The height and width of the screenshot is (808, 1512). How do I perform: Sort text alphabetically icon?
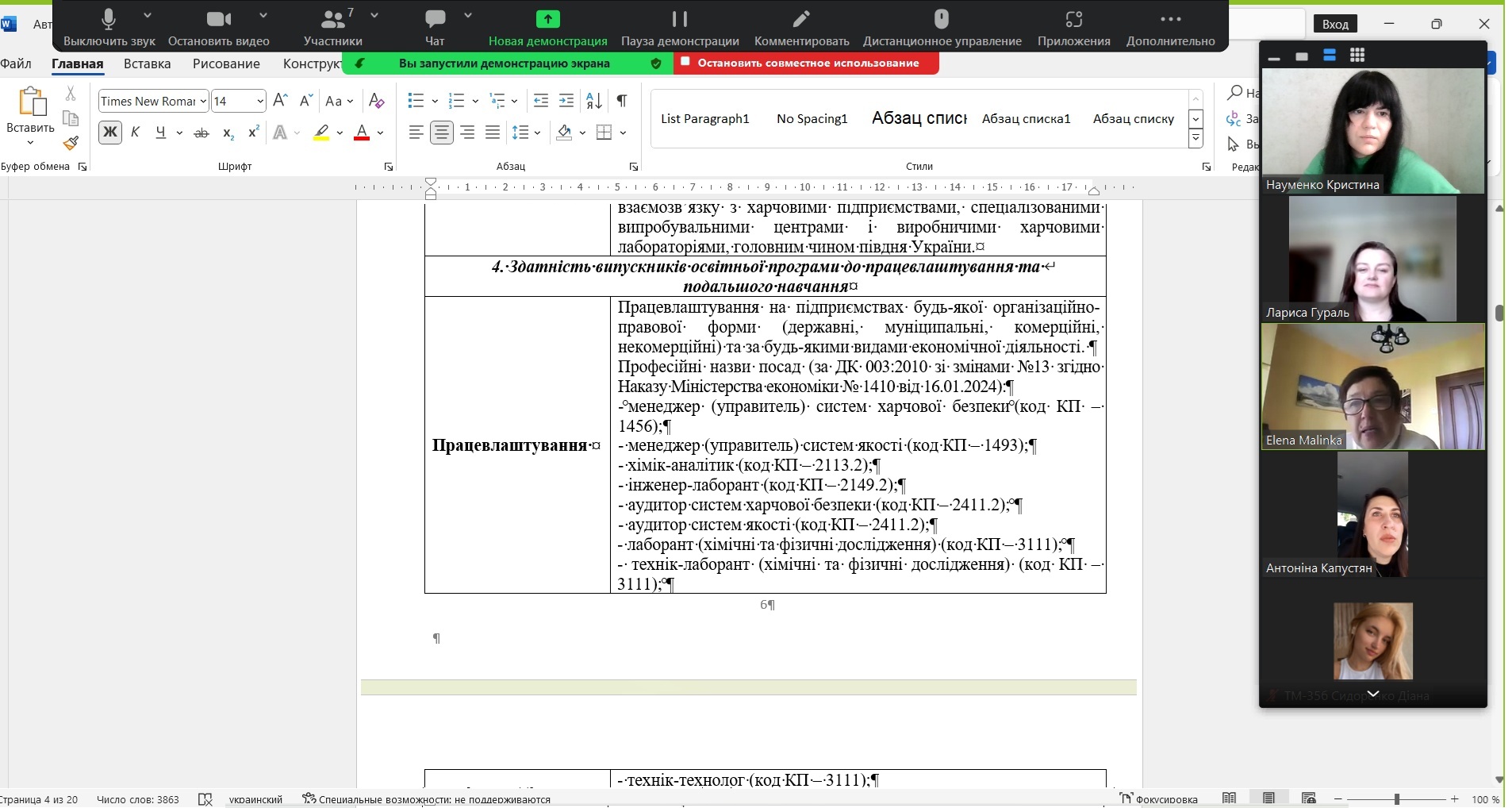click(x=594, y=101)
